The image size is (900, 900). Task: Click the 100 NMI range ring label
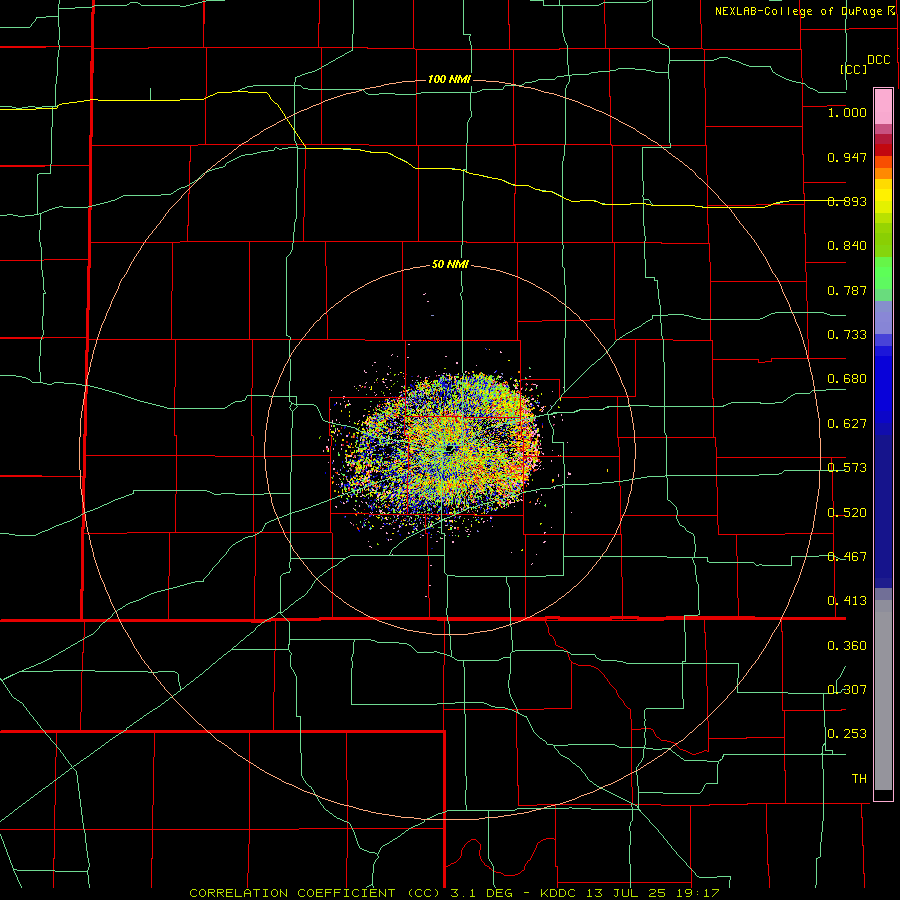[449, 79]
